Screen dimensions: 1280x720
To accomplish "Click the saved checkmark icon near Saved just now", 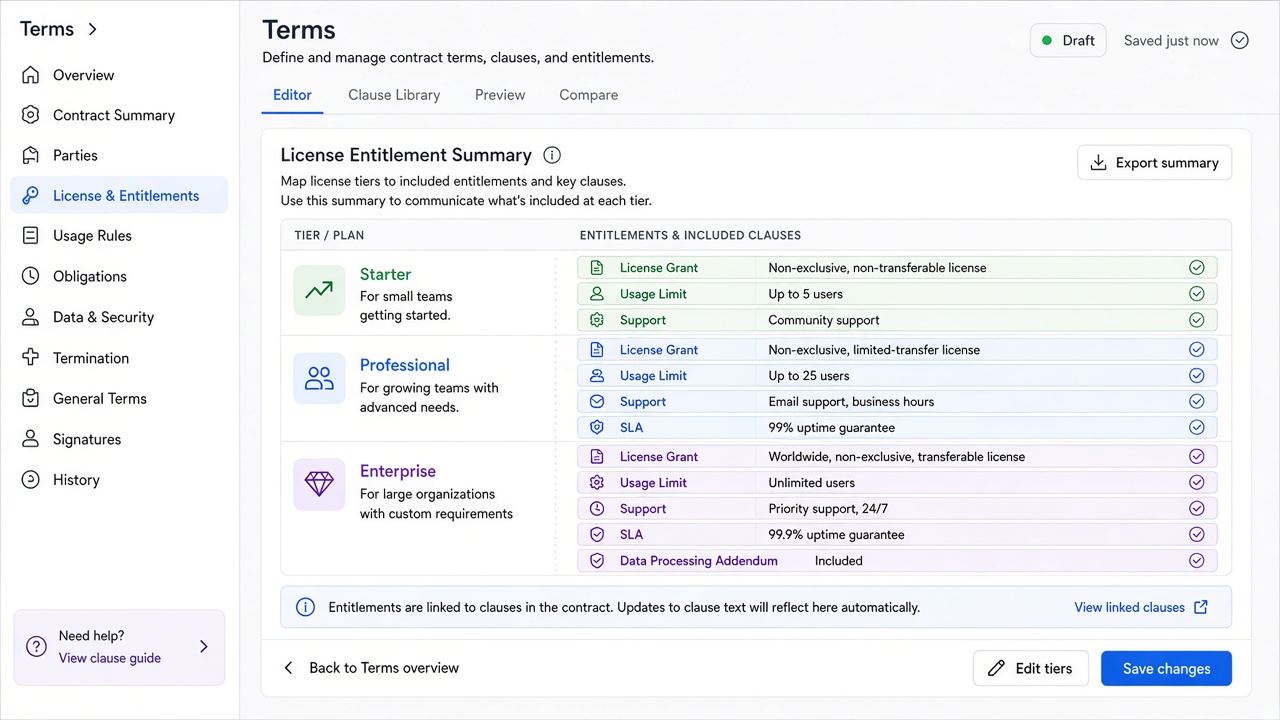I will [1240, 40].
